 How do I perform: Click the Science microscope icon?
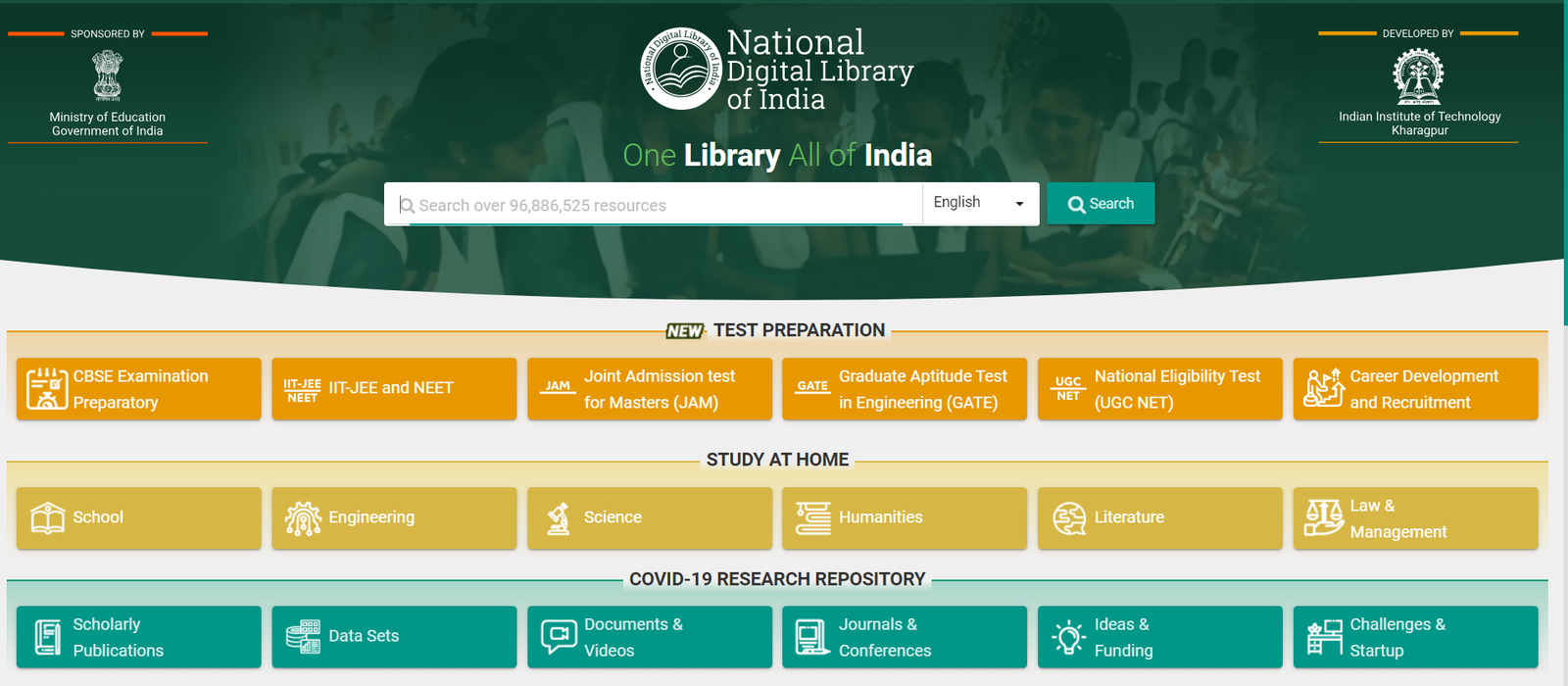(x=559, y=517)
